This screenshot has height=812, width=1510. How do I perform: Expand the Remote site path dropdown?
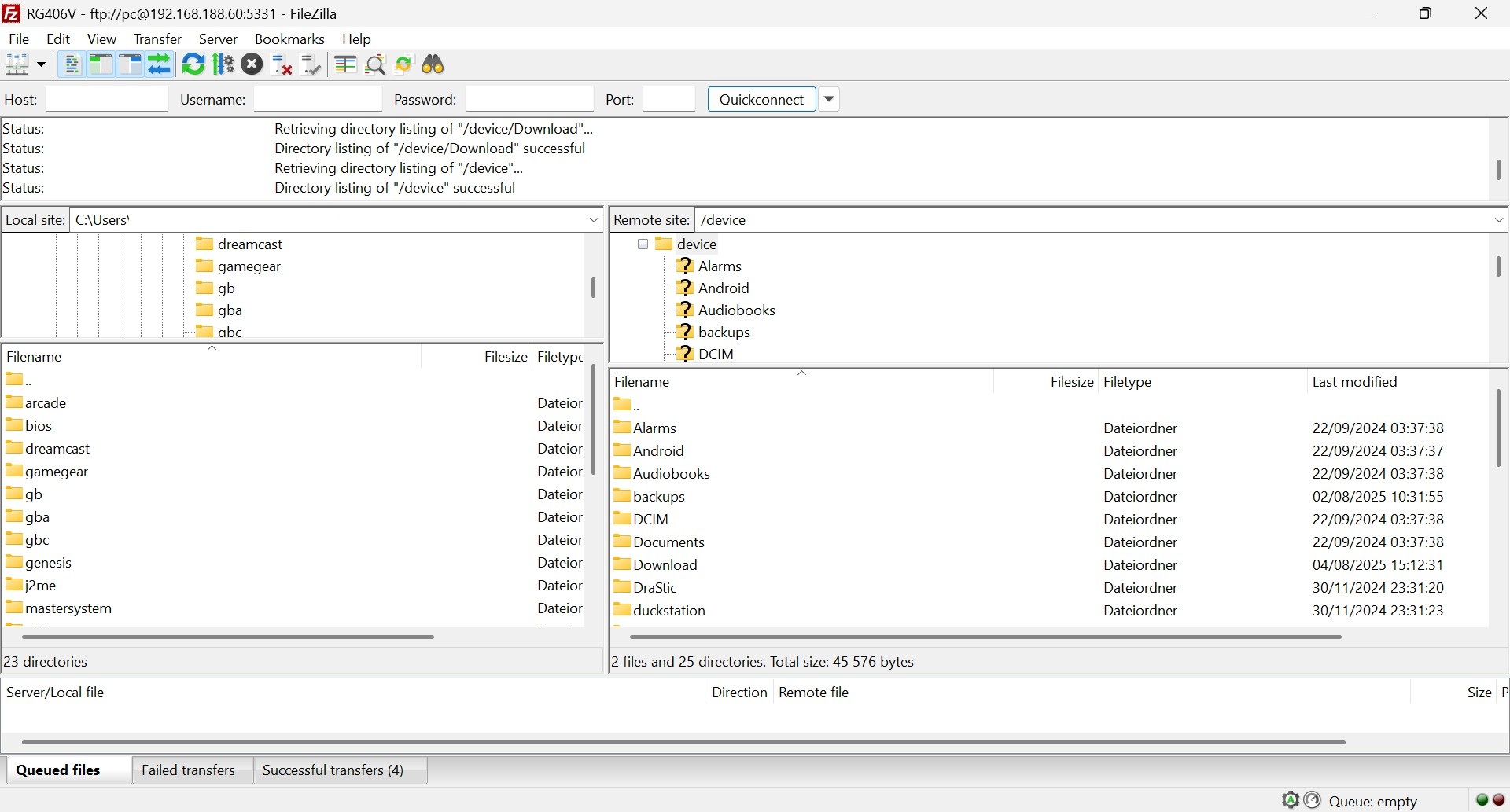1499,220
